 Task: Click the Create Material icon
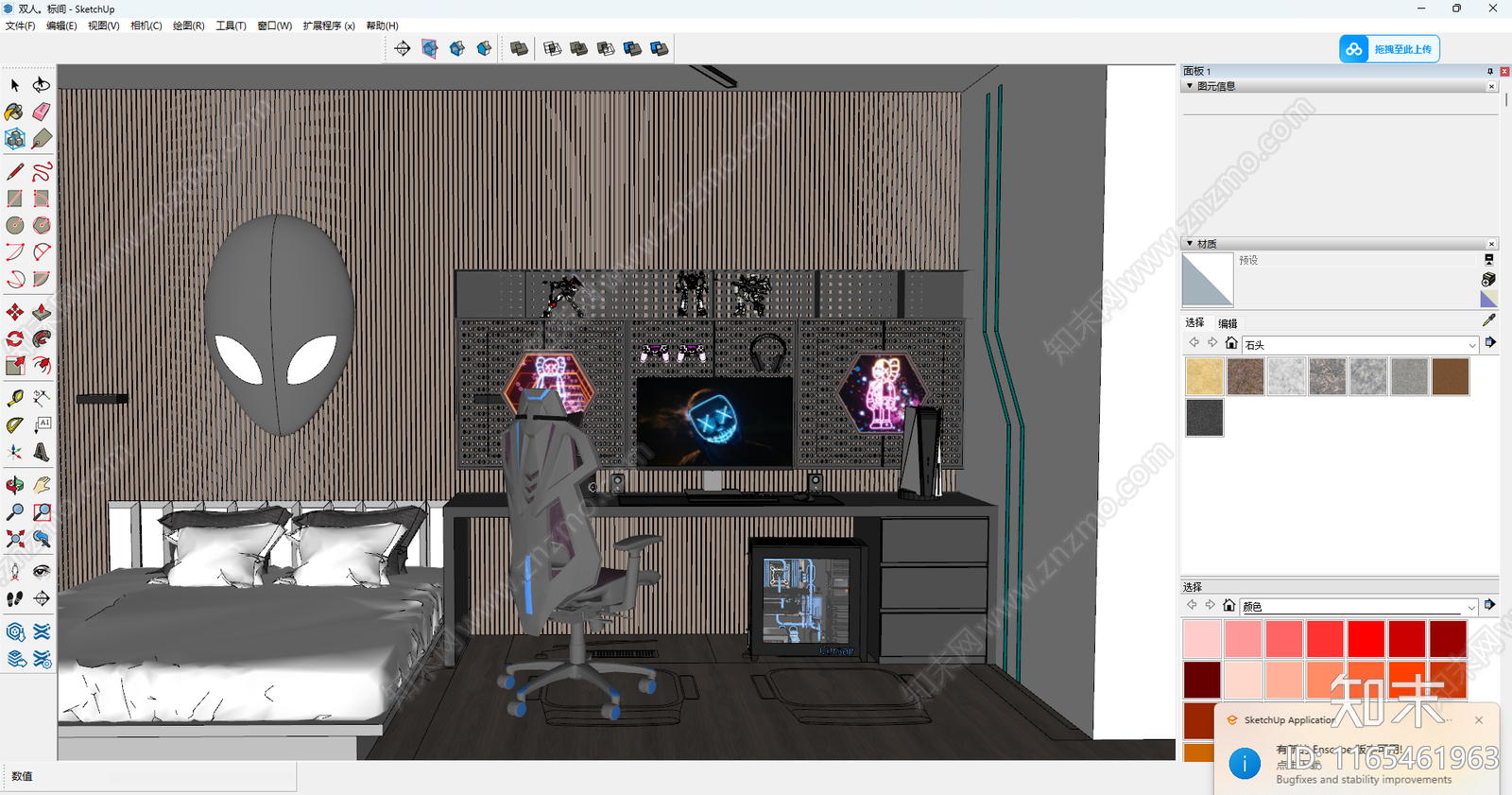click(1488, 280)
